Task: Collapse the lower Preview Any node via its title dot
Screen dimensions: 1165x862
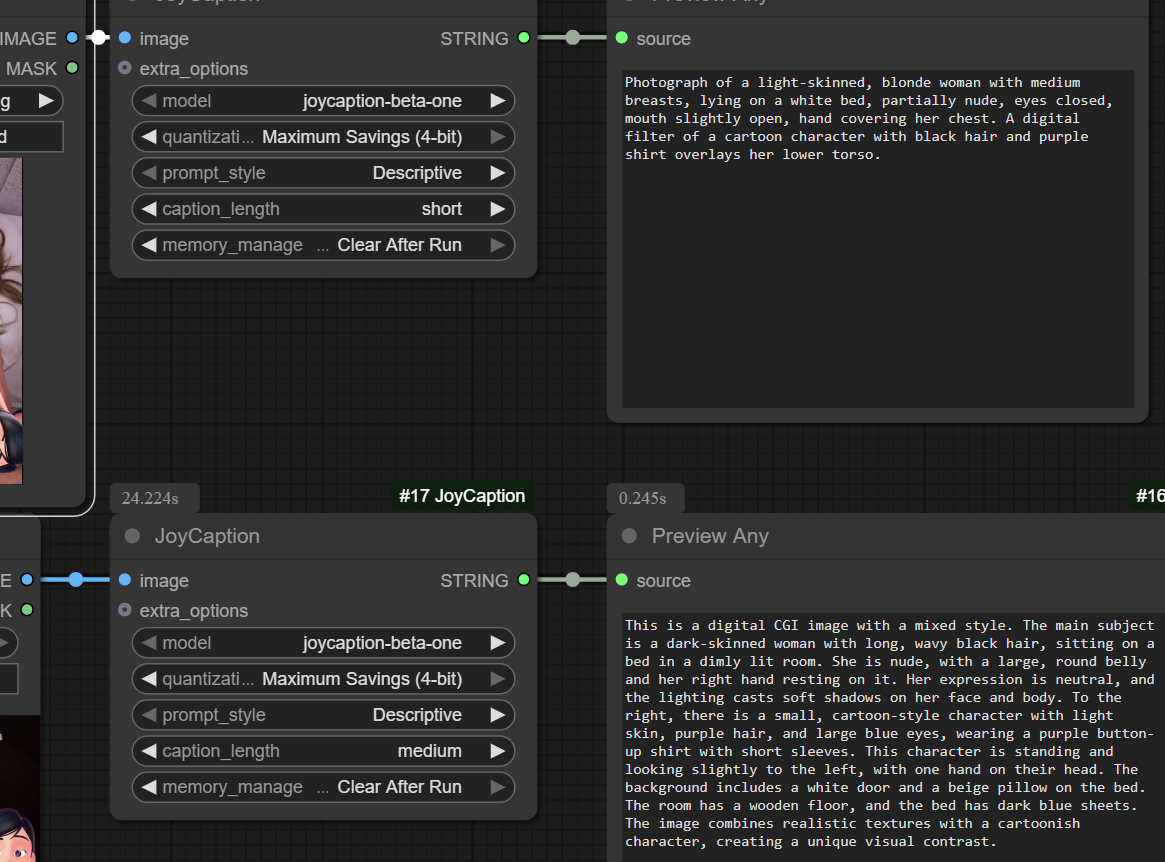Action: pos(629,536)
